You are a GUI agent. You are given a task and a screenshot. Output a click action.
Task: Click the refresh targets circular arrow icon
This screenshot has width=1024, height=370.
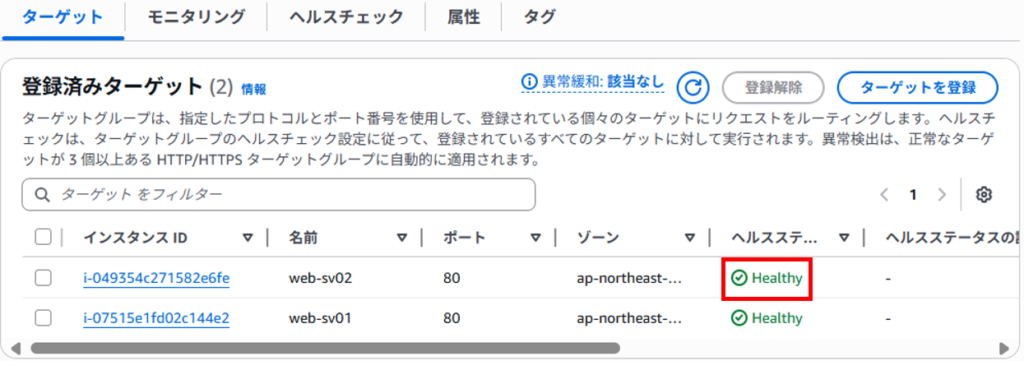pos(693,87)
